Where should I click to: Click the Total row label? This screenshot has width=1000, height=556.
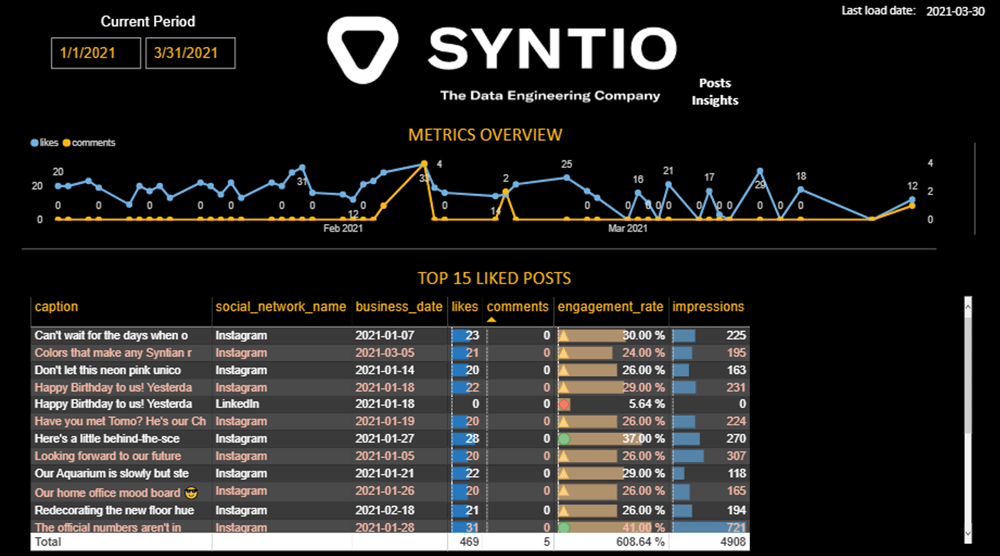[x=48, y=542]
